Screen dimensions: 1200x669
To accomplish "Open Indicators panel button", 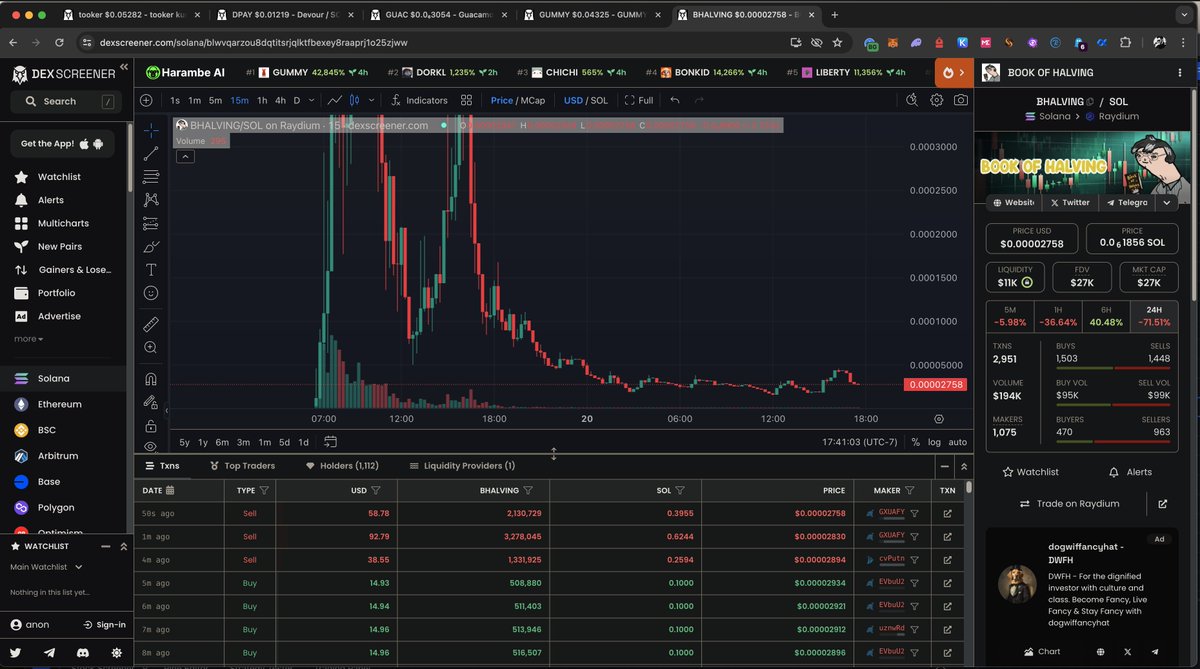I will (420, 100).
